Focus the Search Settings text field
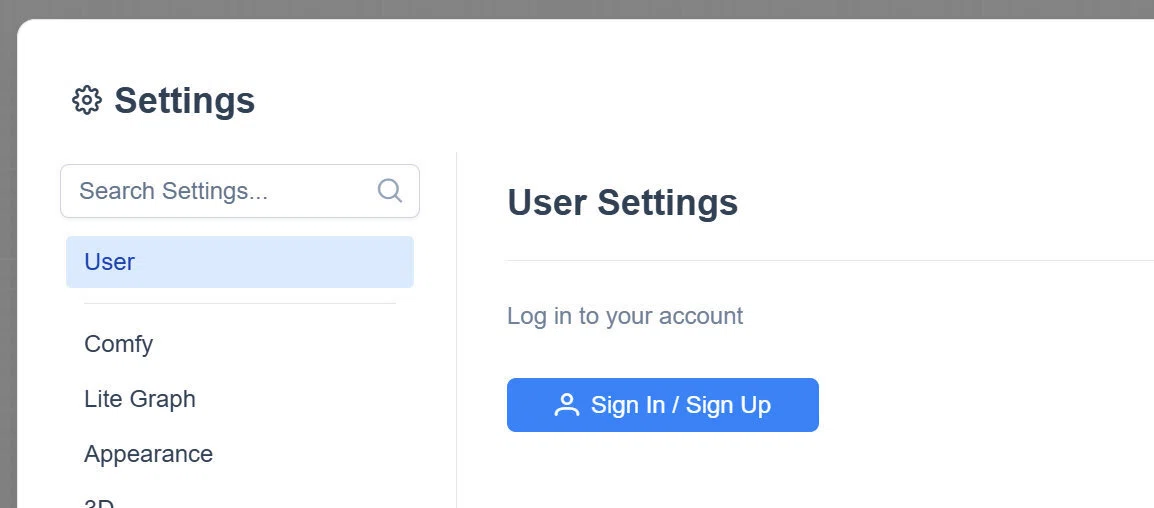Viewport: 1154px width, 508px height. pyautogui.click(x=240, y=191)
